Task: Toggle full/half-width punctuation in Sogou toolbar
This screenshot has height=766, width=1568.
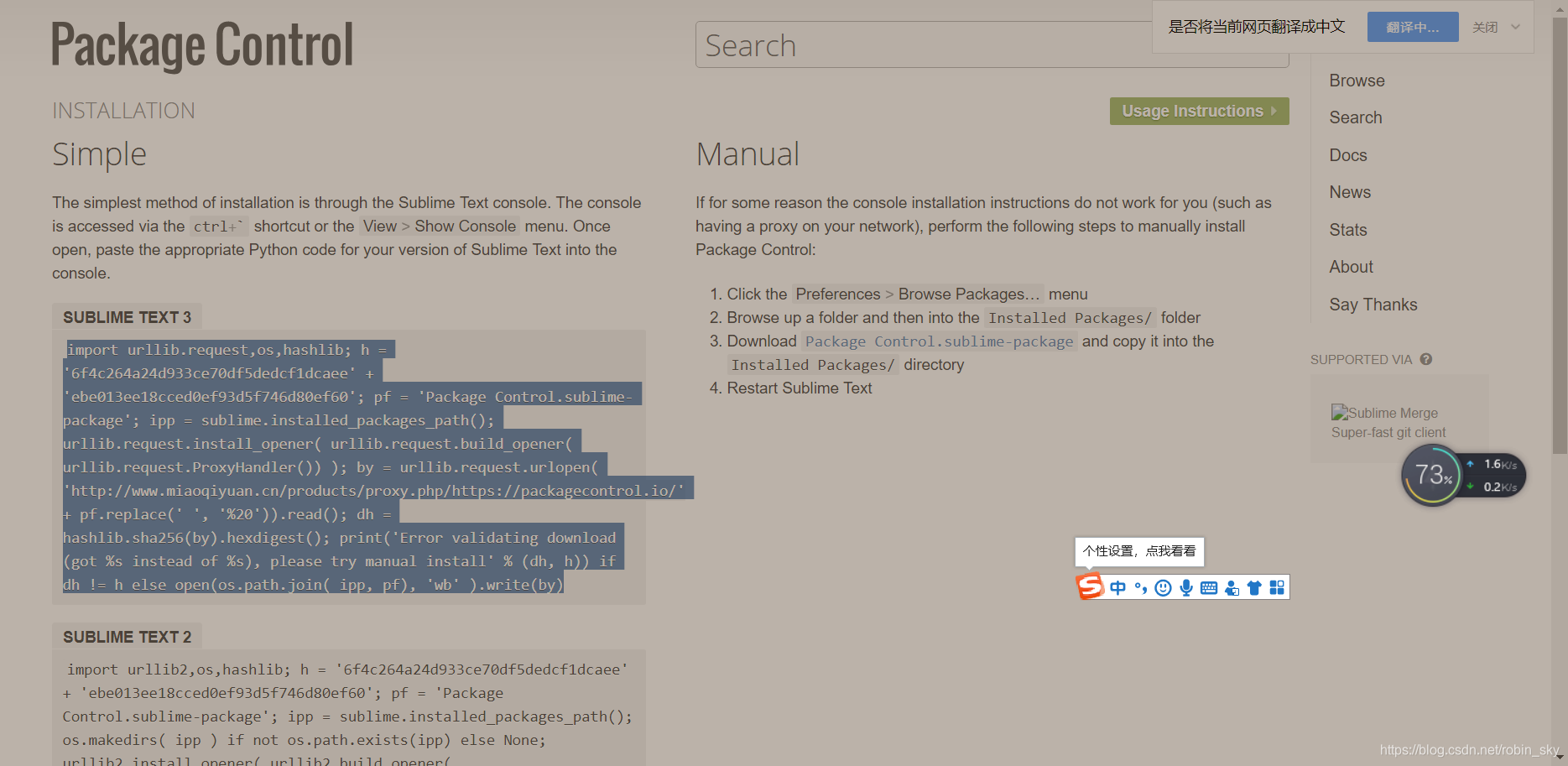Action: click(x=1140, y=587)
